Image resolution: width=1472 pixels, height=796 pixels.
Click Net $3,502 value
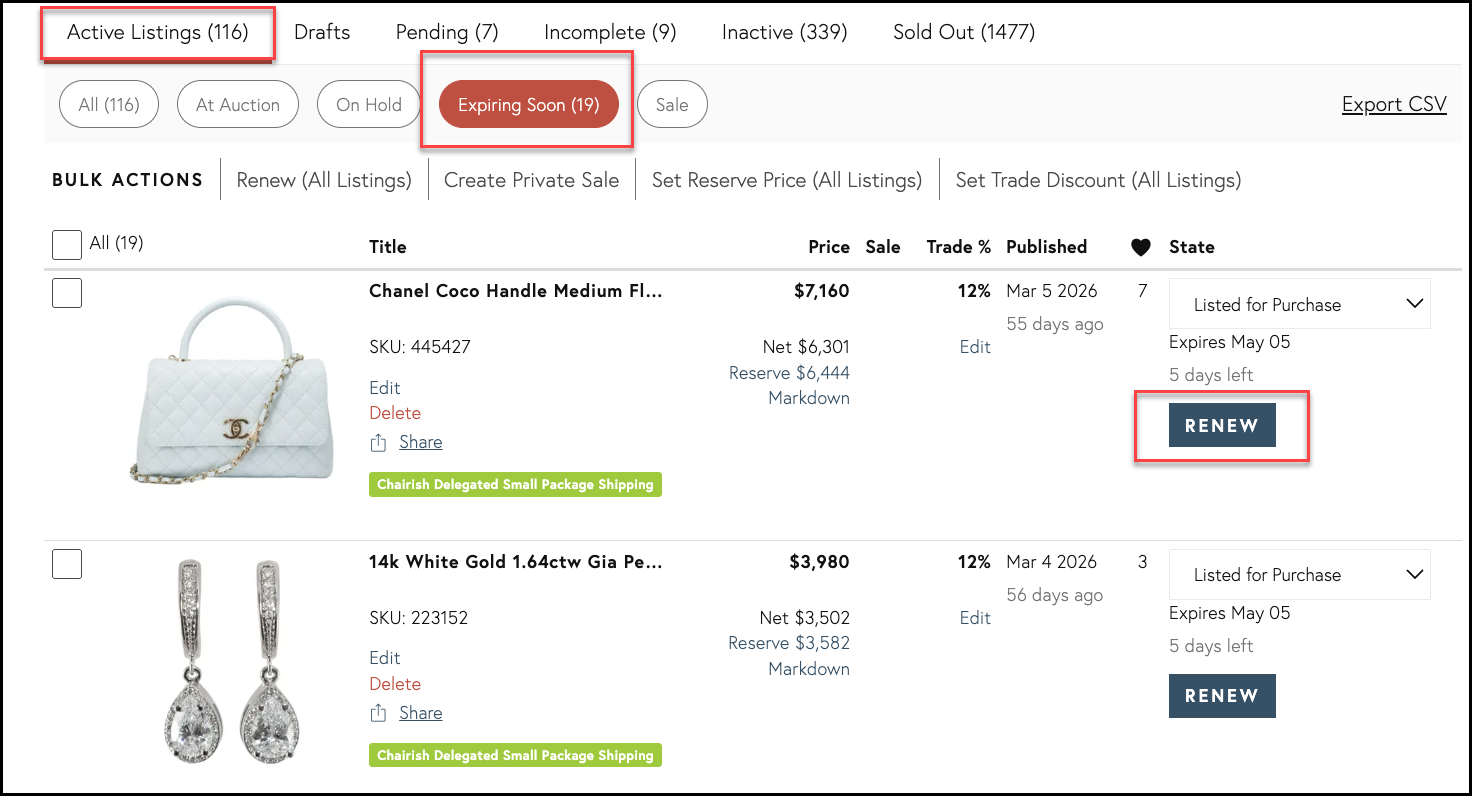(x=804, y=618)
